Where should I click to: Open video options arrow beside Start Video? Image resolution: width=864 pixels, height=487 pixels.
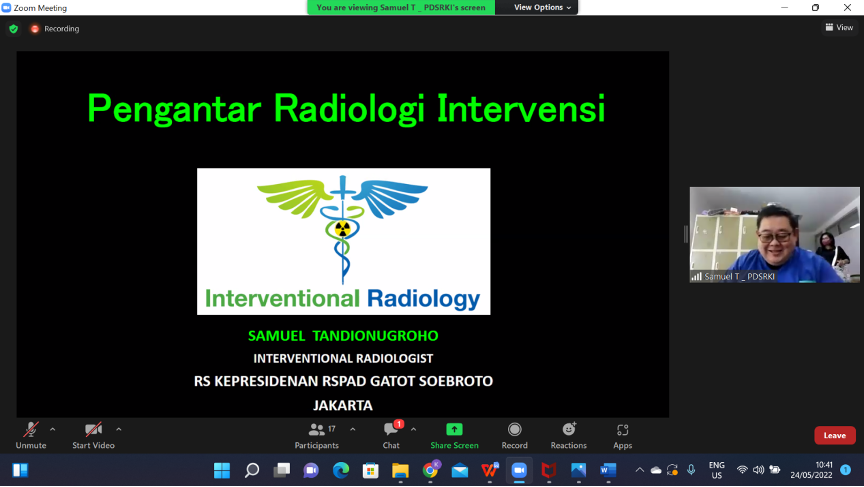coord(118,429)
